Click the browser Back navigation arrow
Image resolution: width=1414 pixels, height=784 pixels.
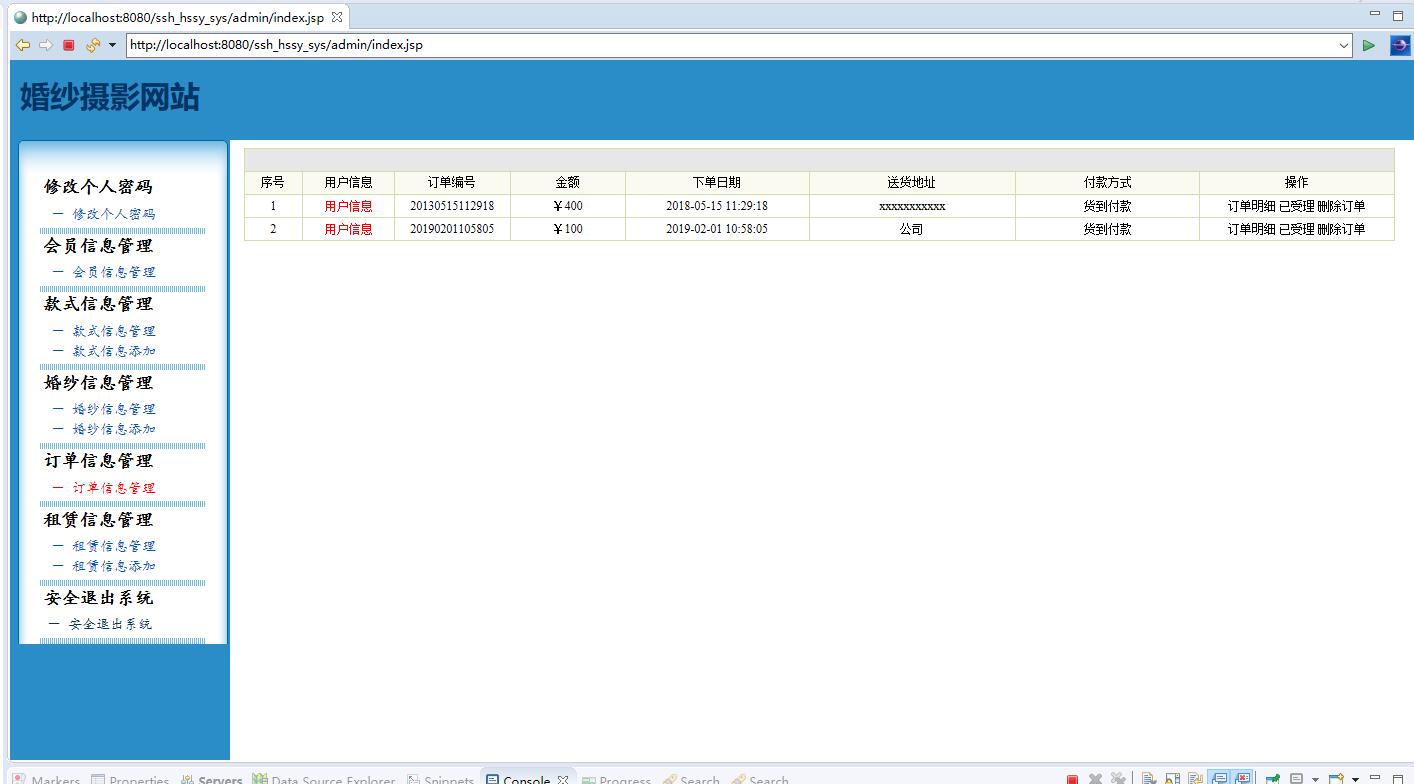[x=22, y=44]
